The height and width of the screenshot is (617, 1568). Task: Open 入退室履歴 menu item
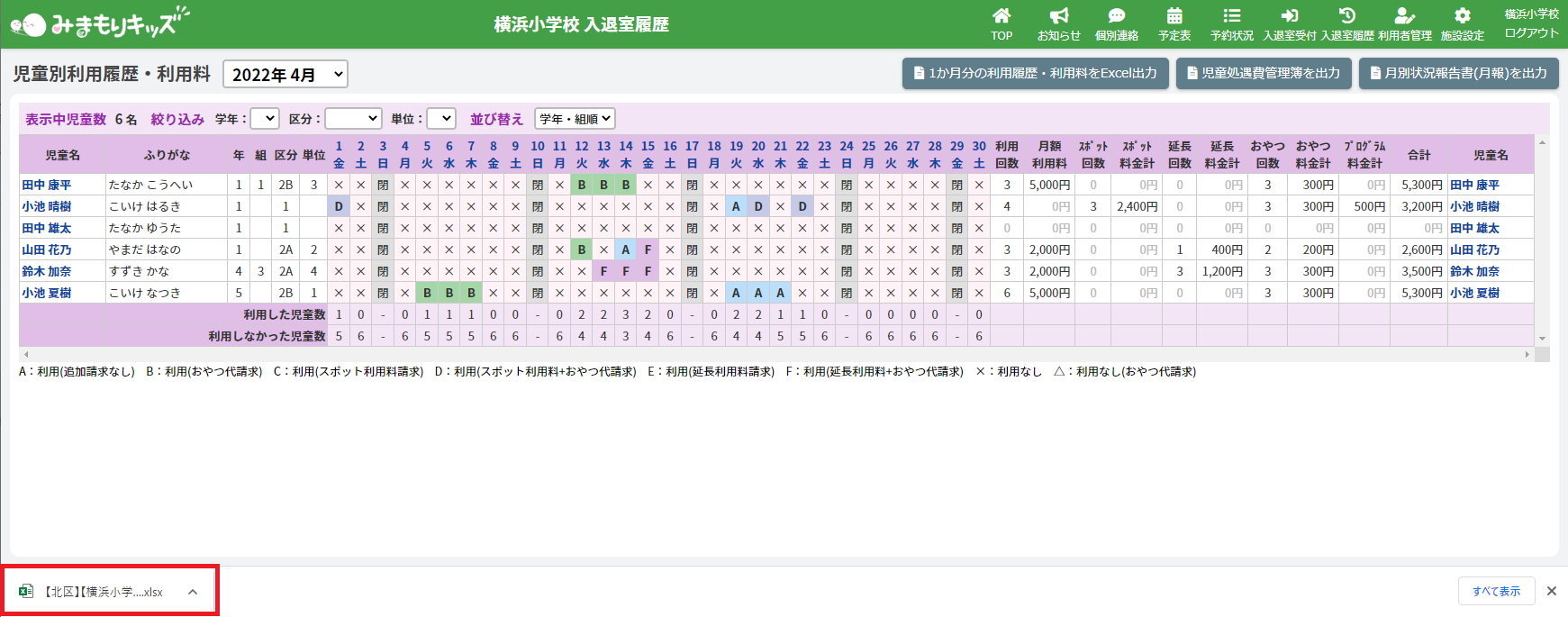point(1346,24)
